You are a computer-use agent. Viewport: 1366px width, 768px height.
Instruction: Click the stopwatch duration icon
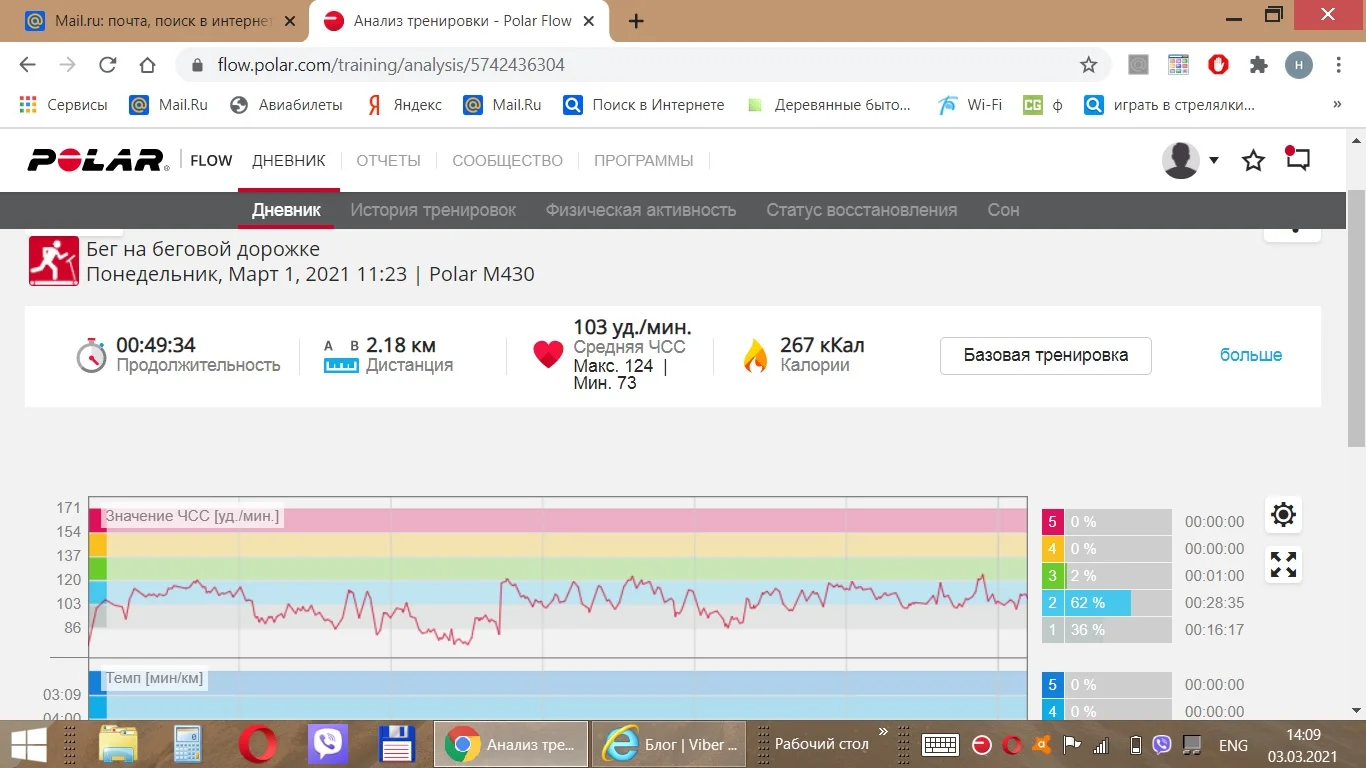point(91,355)
